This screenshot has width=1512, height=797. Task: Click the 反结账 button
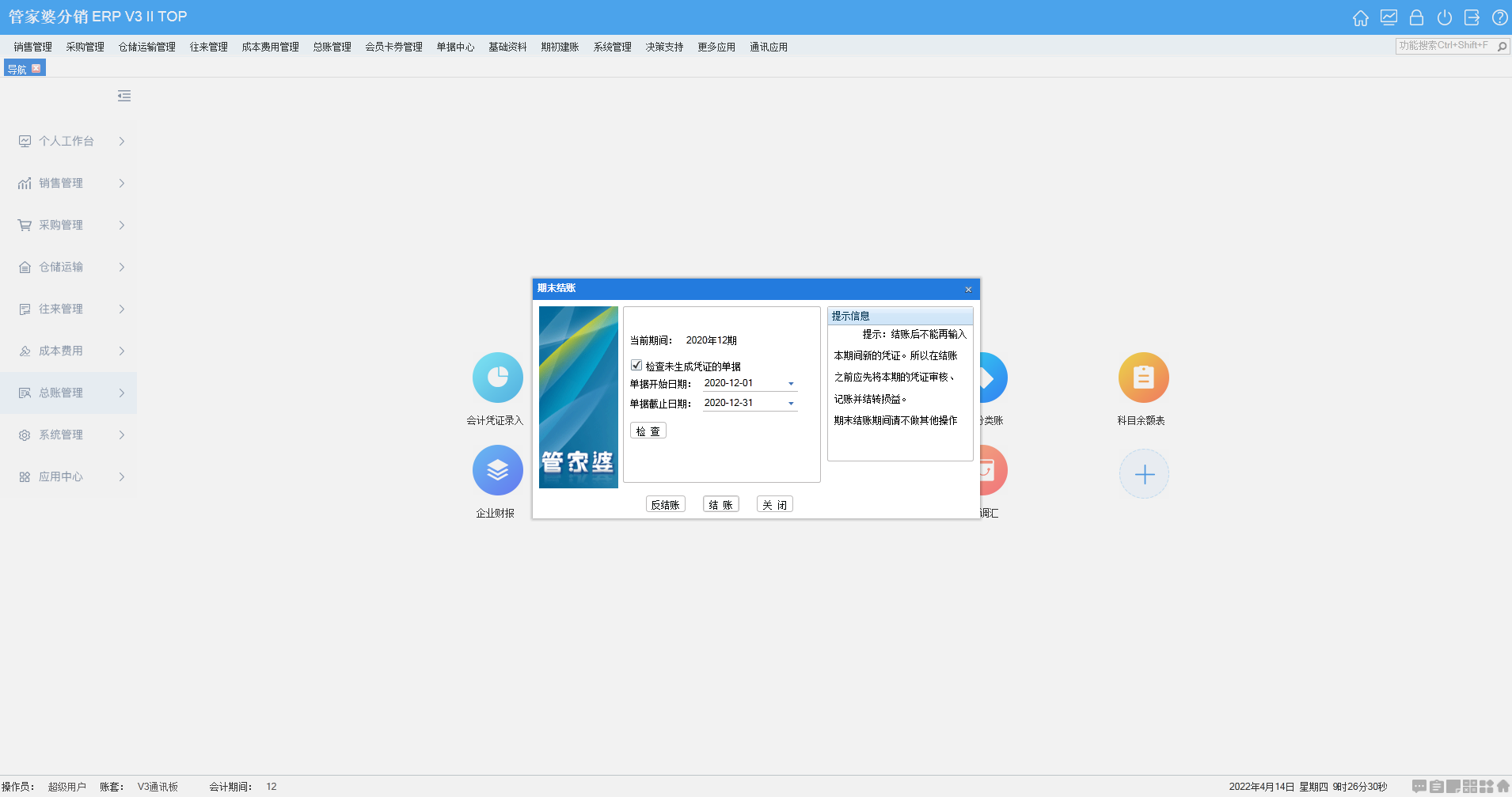pyautogui.click(x=666, y=504)
